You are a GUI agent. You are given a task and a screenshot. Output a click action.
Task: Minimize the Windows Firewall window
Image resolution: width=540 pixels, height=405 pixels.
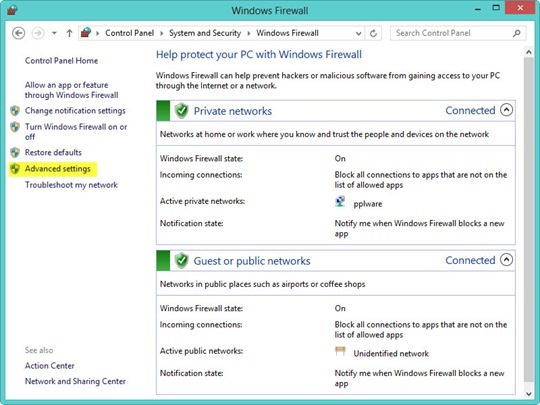pos(477,9)
